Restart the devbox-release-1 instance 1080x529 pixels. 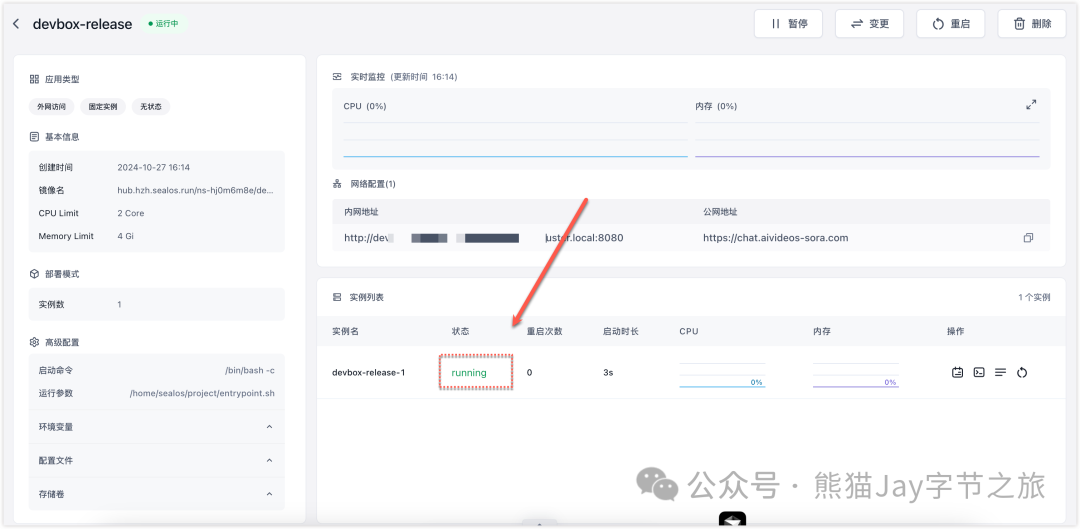(x=1022, y=373)
